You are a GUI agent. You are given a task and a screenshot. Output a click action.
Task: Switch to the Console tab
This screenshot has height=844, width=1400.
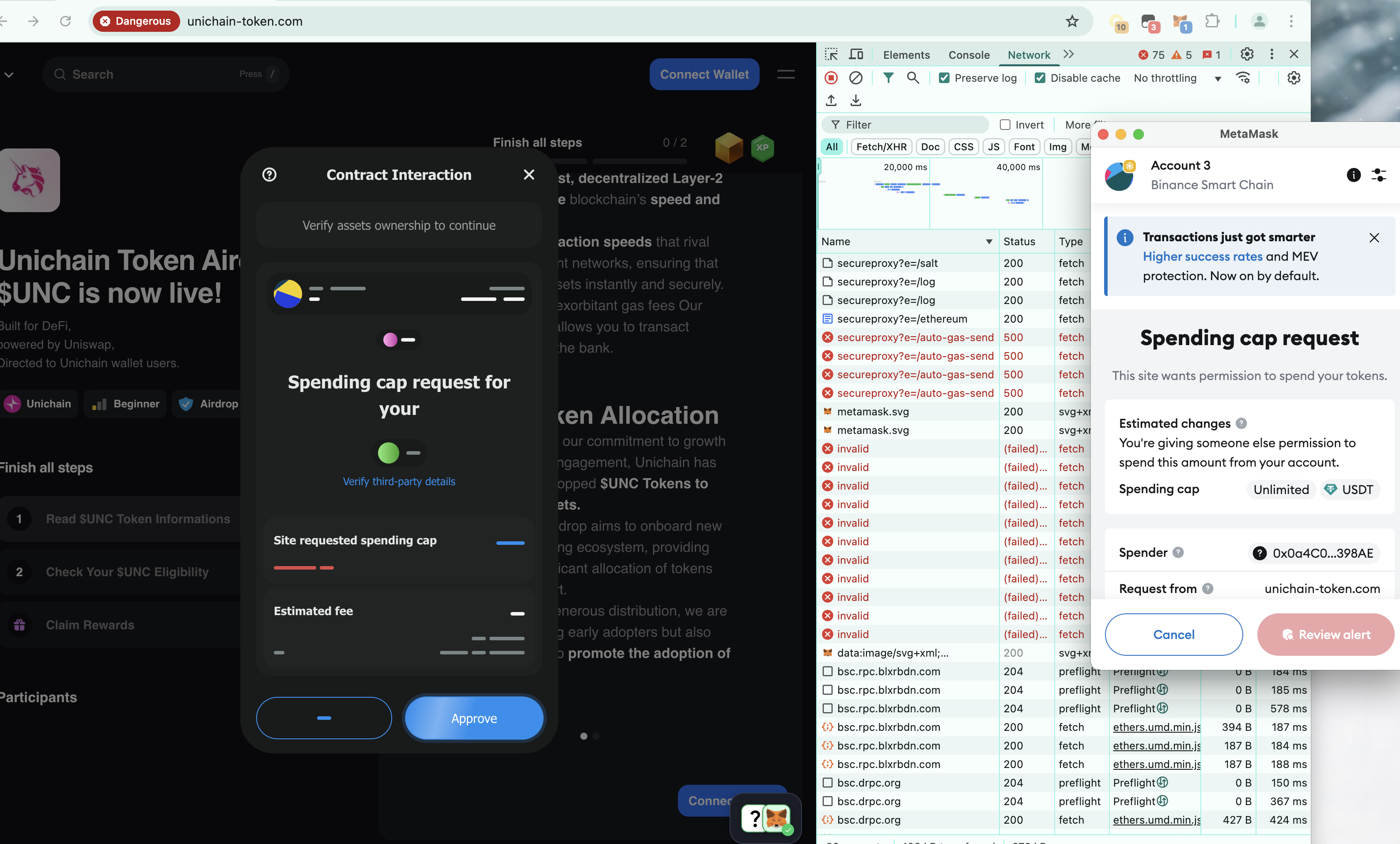[969, 54]
